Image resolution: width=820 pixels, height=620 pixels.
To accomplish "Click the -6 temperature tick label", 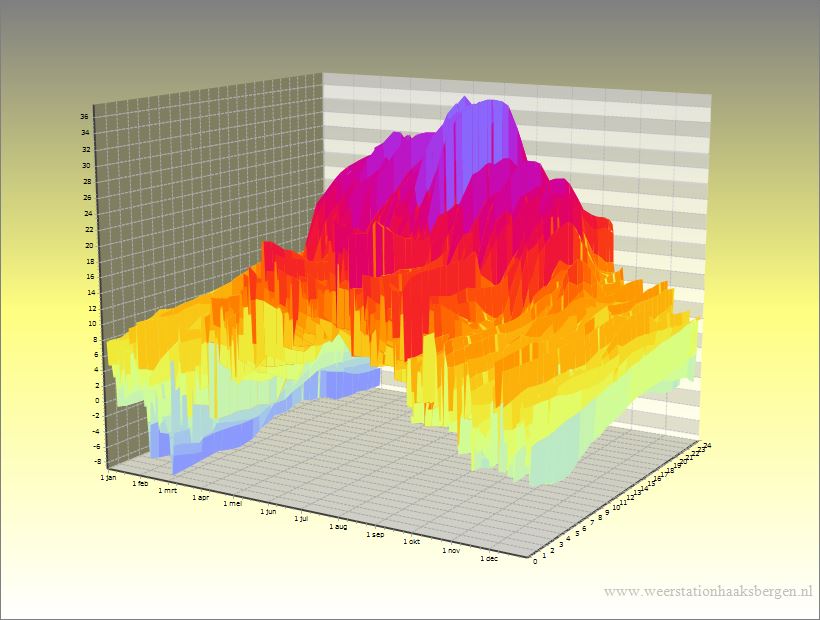I will coord(97,446).
